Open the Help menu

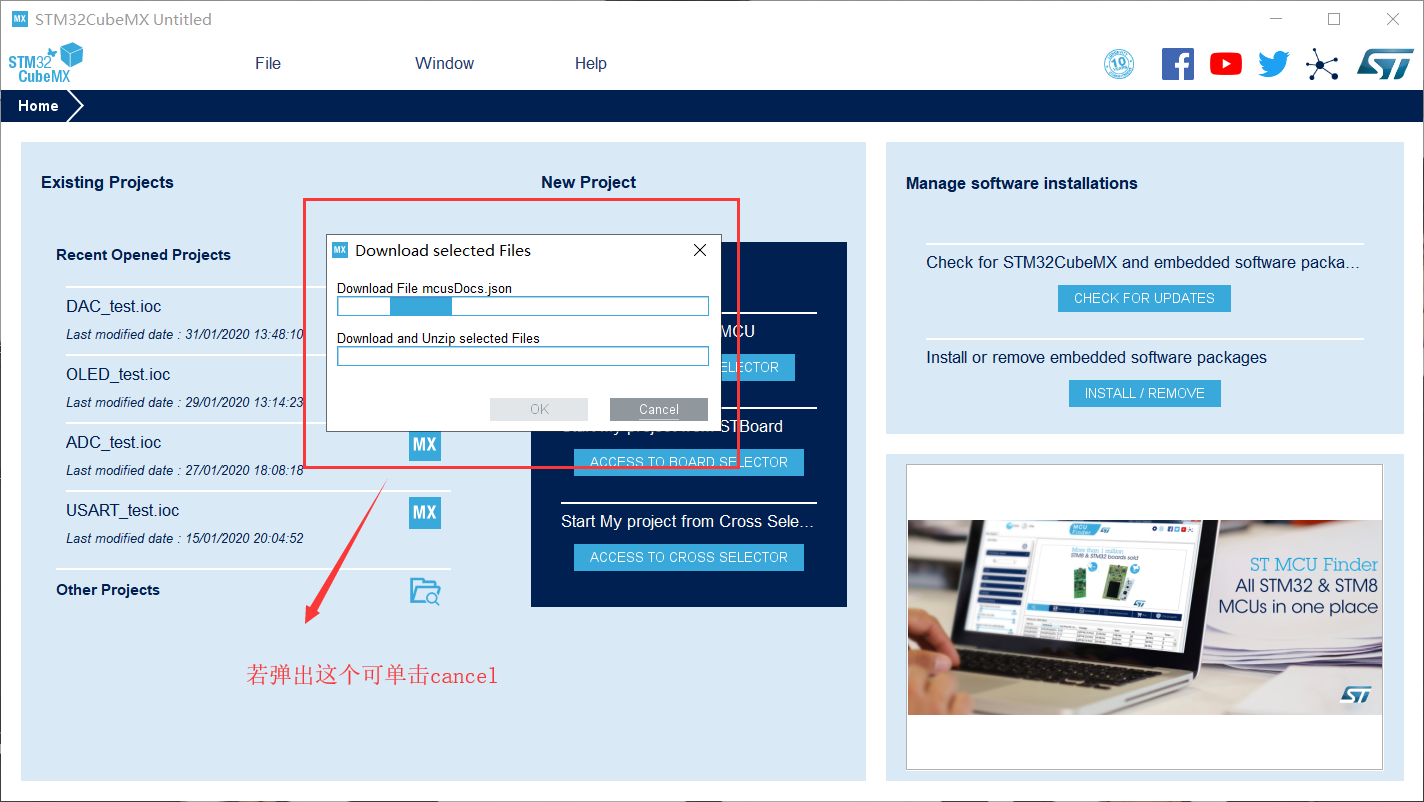coord(591,63)
